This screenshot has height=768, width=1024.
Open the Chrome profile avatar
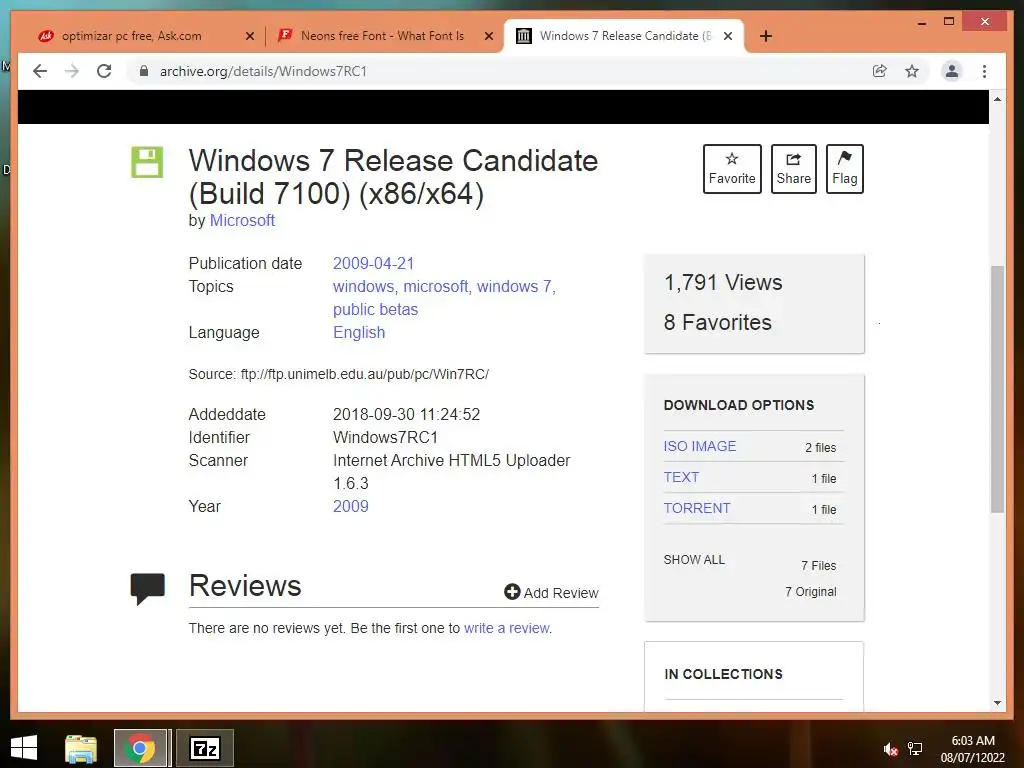point(952,71)
